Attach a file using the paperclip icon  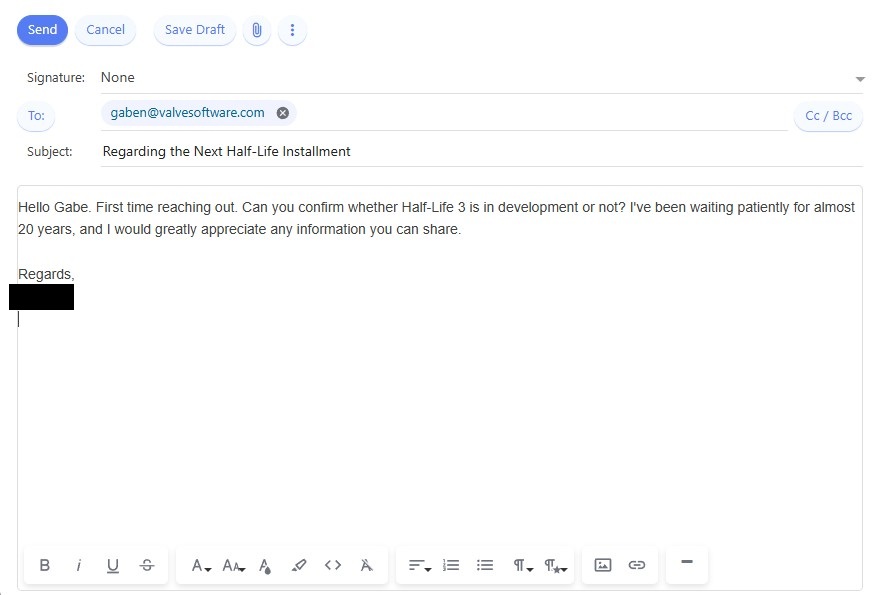tap(256, 30)
